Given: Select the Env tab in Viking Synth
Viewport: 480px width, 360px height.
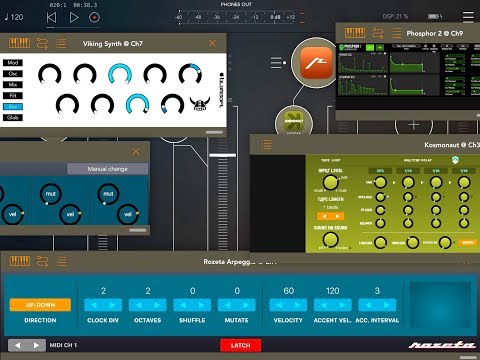Looking at the screenshot, I should [x=13, y=107].
